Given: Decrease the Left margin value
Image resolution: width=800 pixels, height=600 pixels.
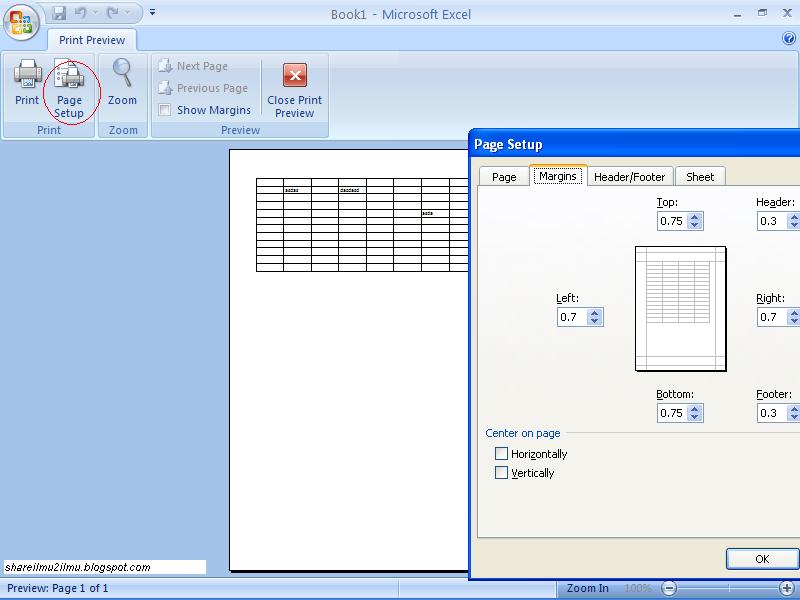Looking at the screenshot, I should click(x=594, y=321).
